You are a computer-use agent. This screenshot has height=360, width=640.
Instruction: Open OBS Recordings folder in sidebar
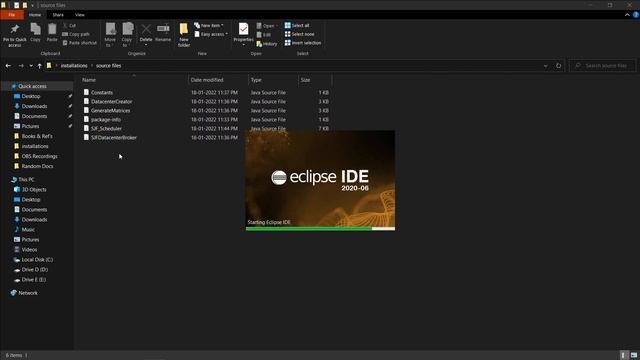tap(39, 156)
